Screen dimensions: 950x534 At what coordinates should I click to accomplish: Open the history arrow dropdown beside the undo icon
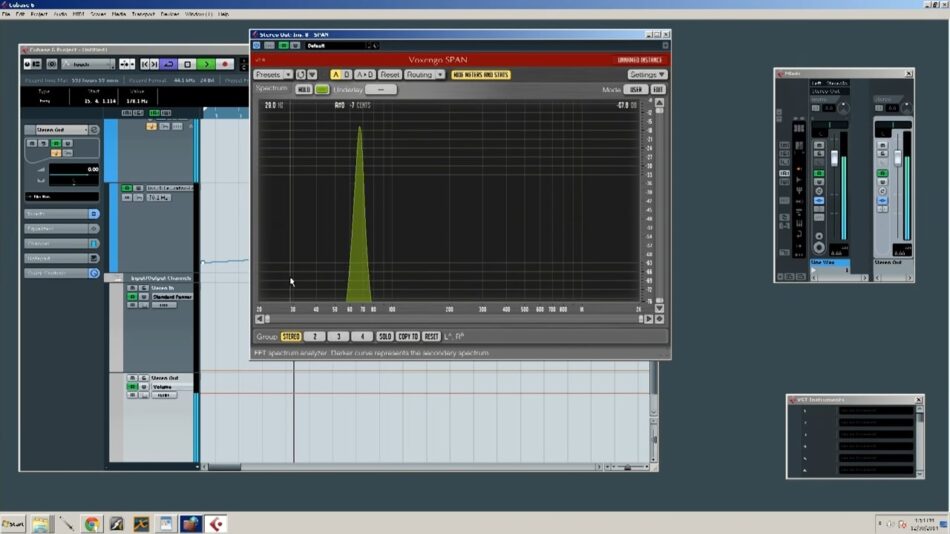[312, 75]
